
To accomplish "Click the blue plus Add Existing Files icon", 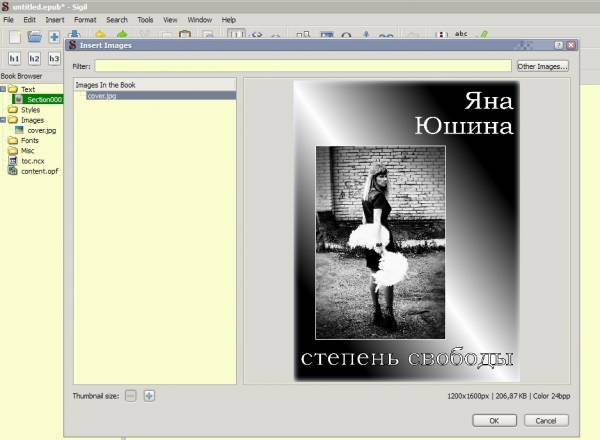I will pos(54,37).
